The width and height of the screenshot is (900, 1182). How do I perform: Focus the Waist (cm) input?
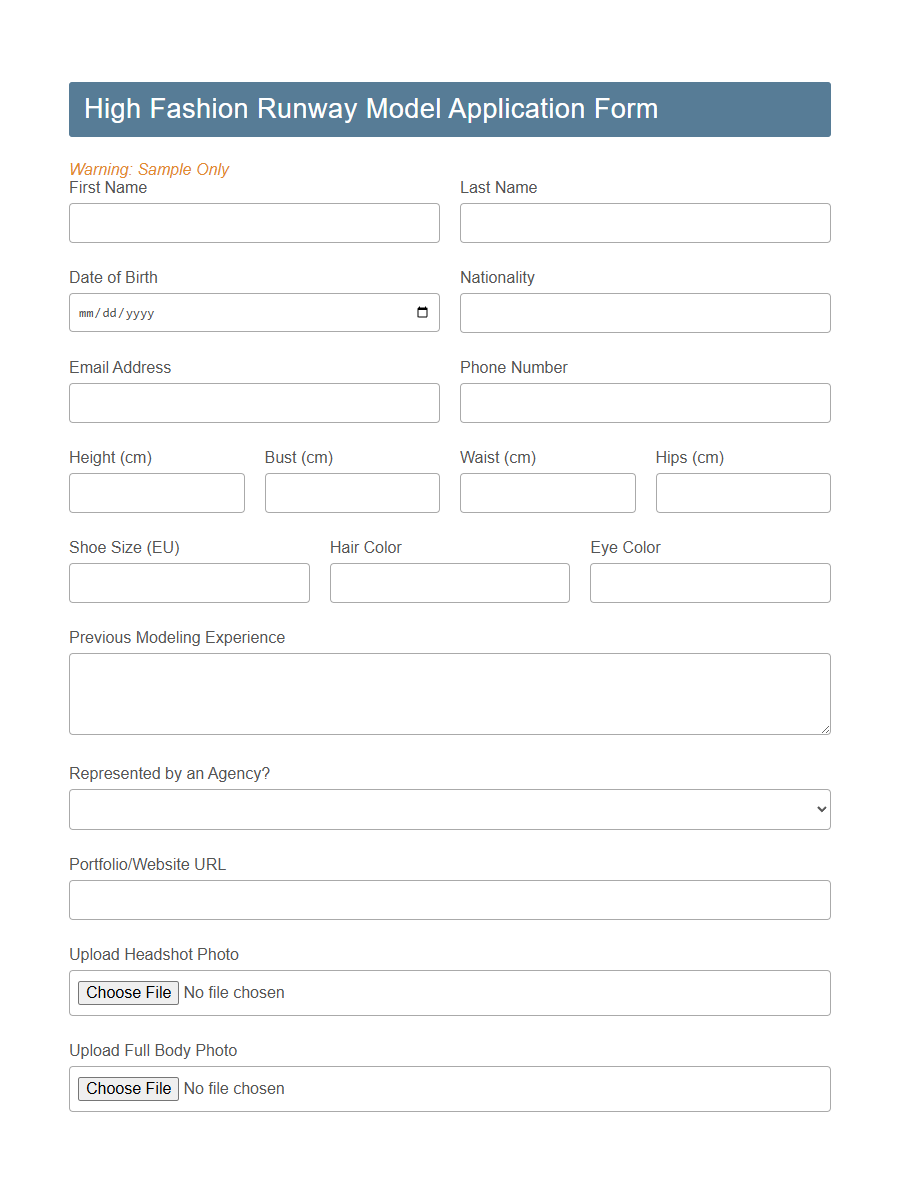(x=547, y=492)
